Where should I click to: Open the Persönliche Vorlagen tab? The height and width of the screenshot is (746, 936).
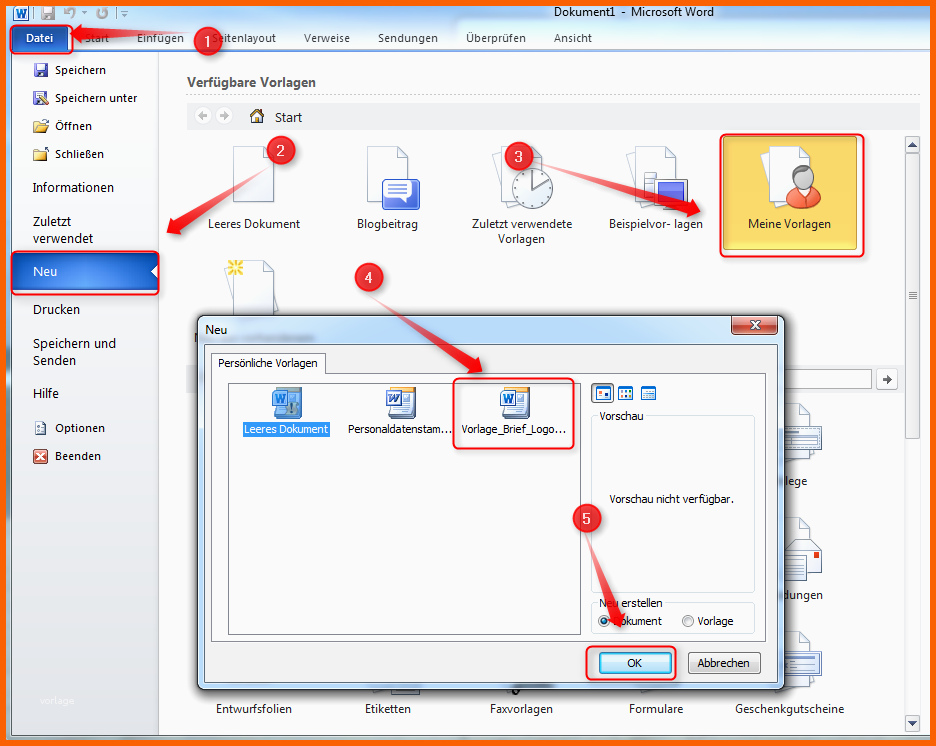[x=267, y=363]
